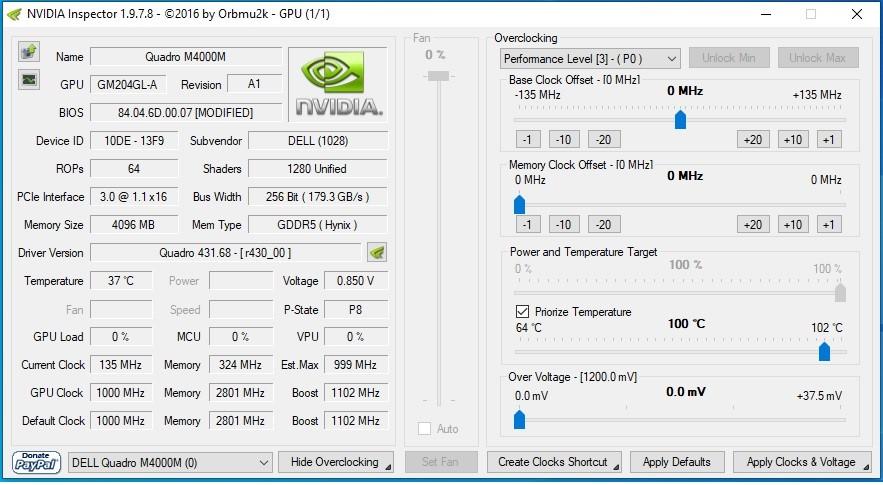883x485 pixels.
Task: Click Base Clock Offset -10 button
Action: click(x=564, y=140)
